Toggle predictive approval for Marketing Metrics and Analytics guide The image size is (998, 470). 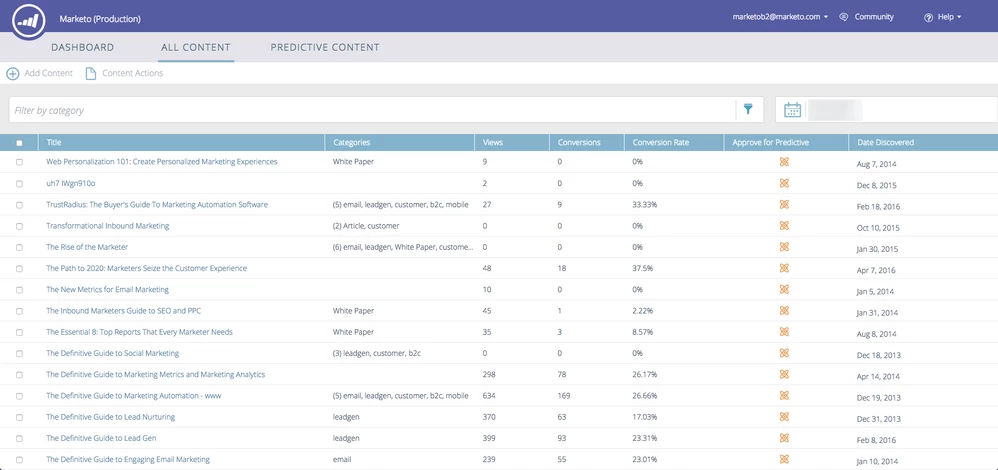pos(784,374)
